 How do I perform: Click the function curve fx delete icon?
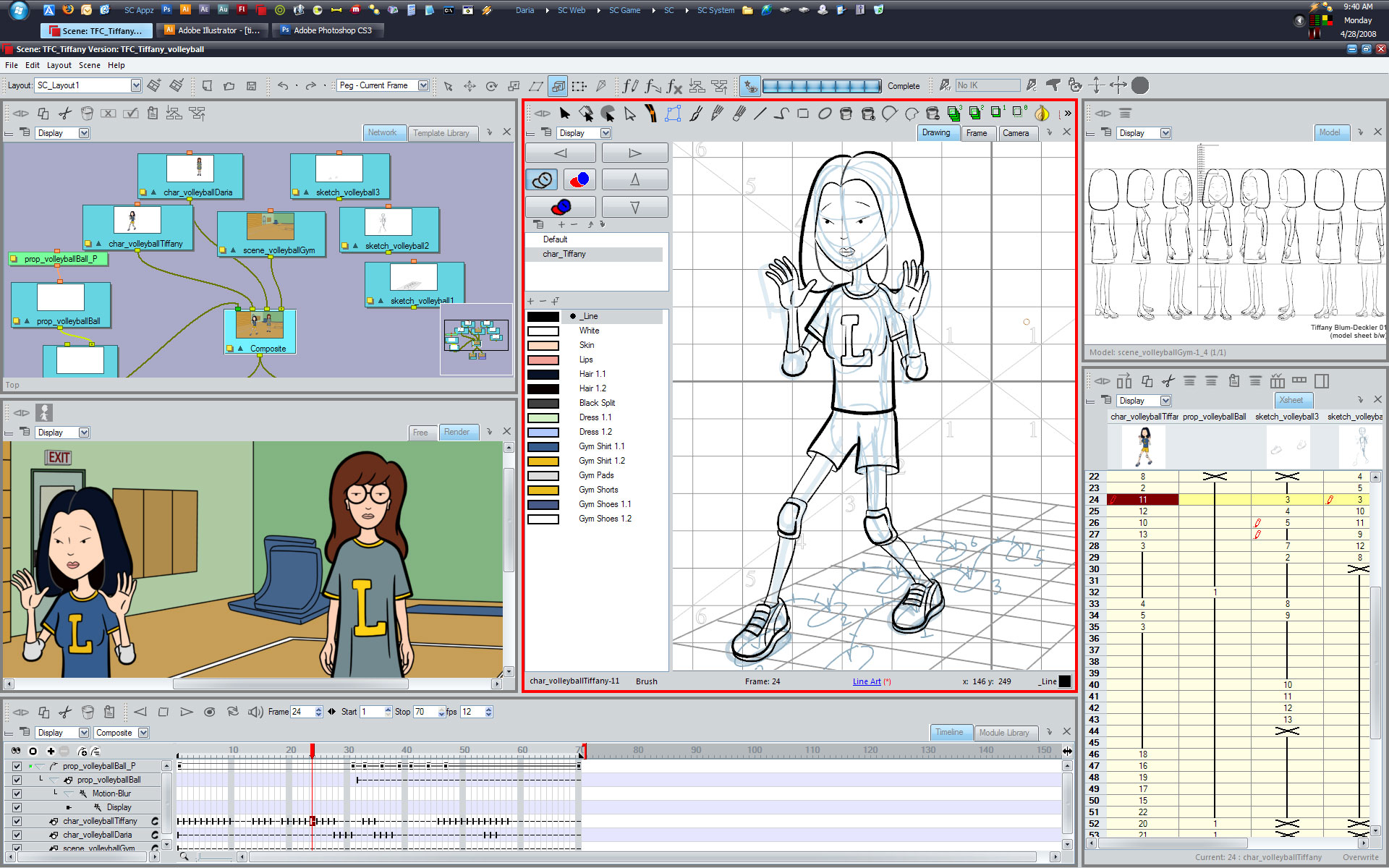(674, 86)
